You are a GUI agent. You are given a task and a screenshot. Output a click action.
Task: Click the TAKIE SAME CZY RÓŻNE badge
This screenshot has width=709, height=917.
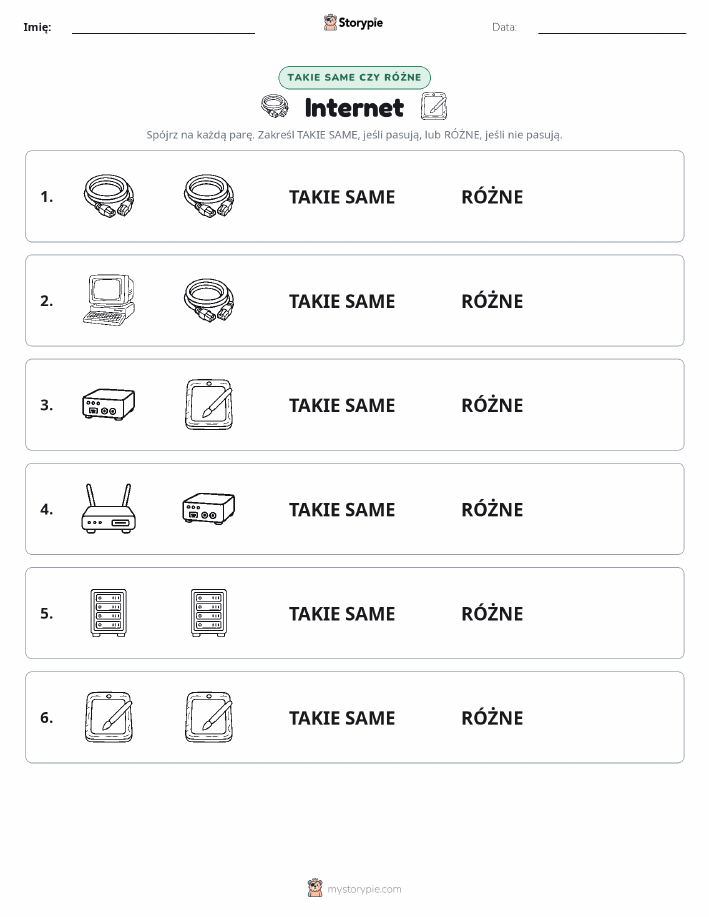354,77
